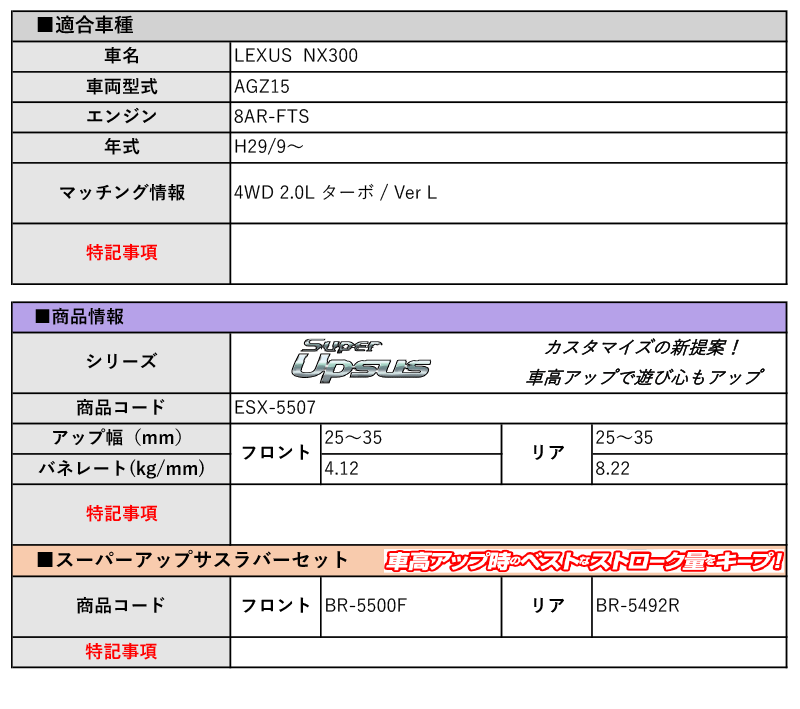Click the BR-5492R rear code
Viewport: 800px width, 709px height.
[x=637, y=605]
